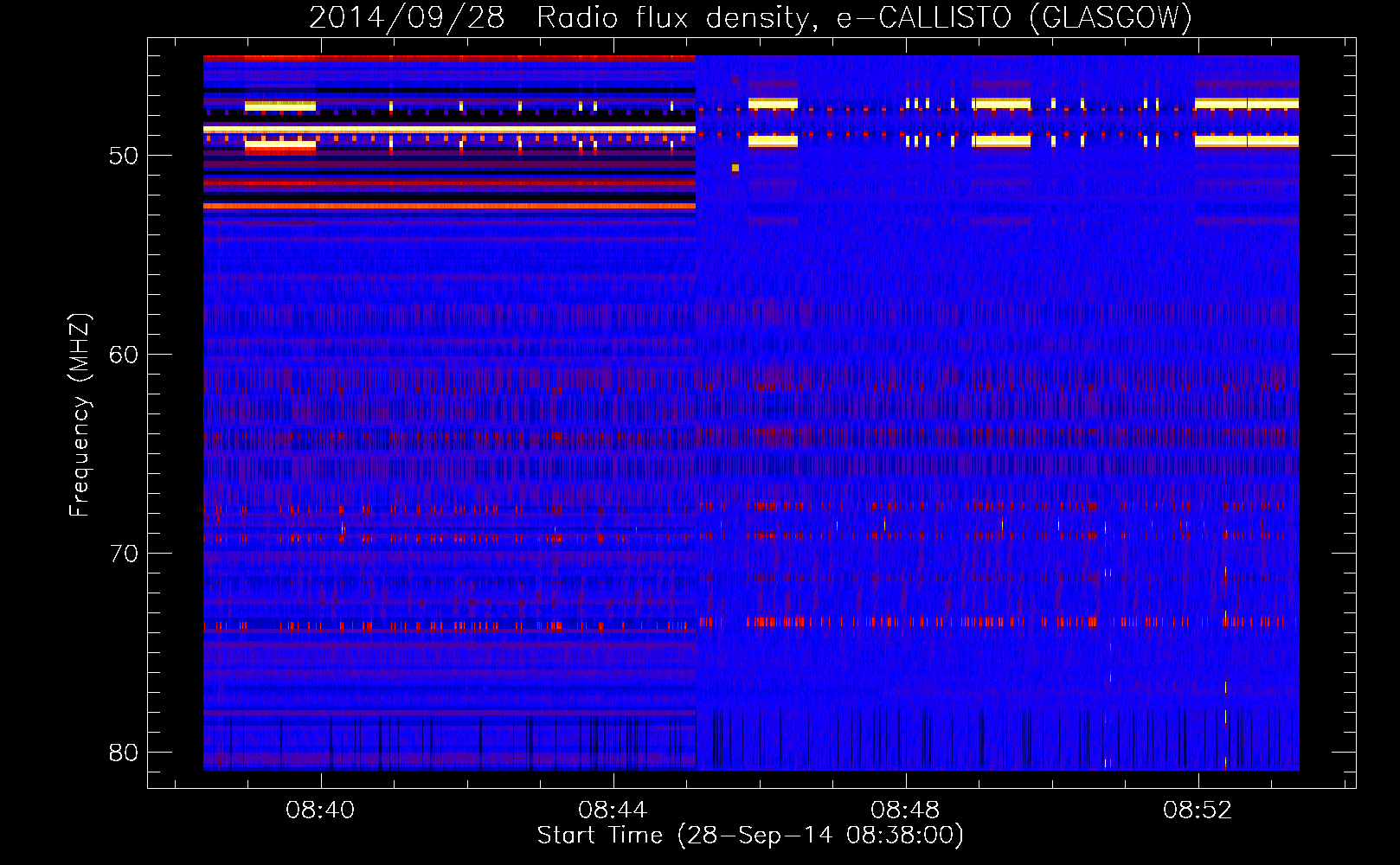Click the plot title 'Radio flux density, e-CALLISTO (GLASGOW)'
This screenshot has width=1400, height=865.
[x=864, y=17]
